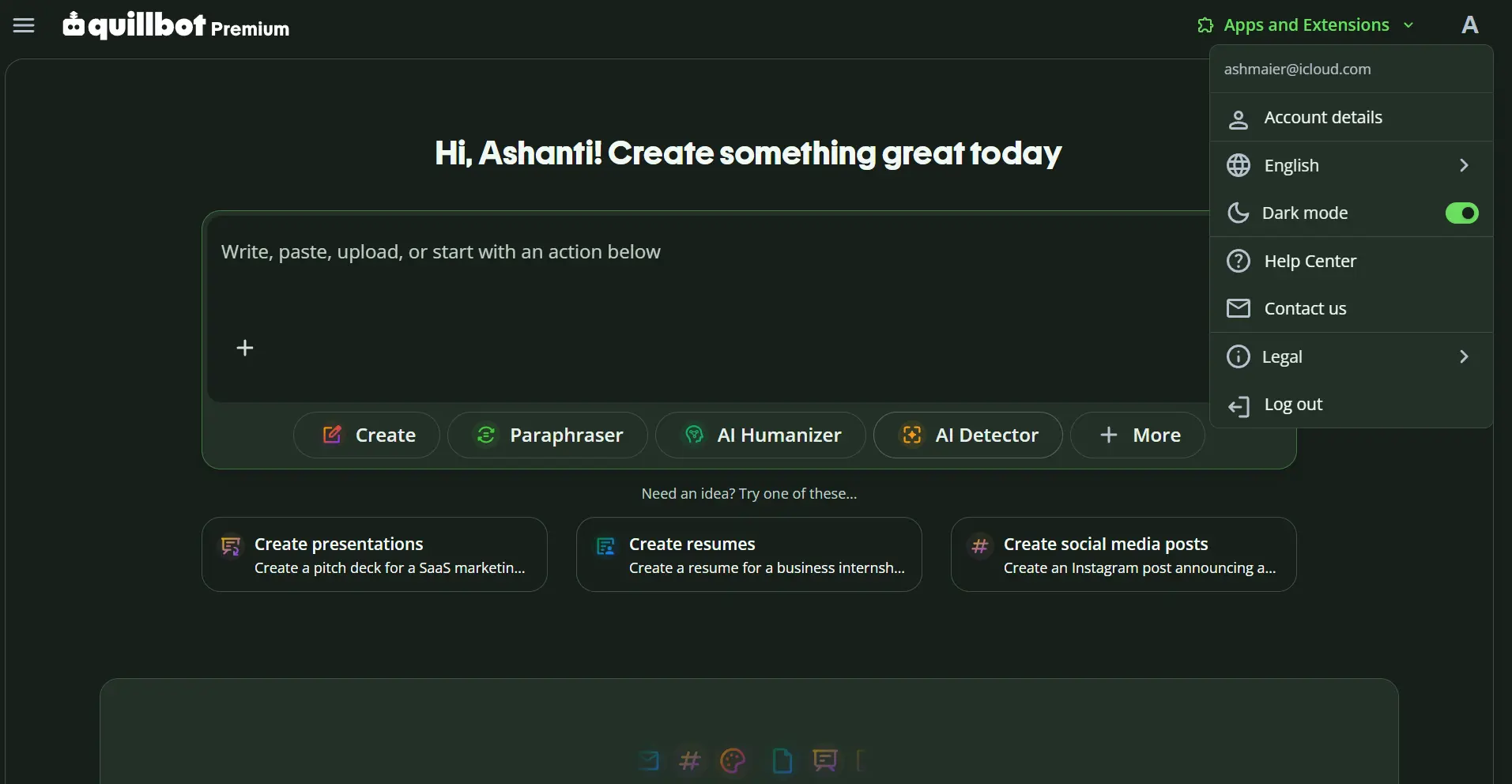Open the AI Detector tool
This screenshot has height=784, width=1512.
pos(968,435)
